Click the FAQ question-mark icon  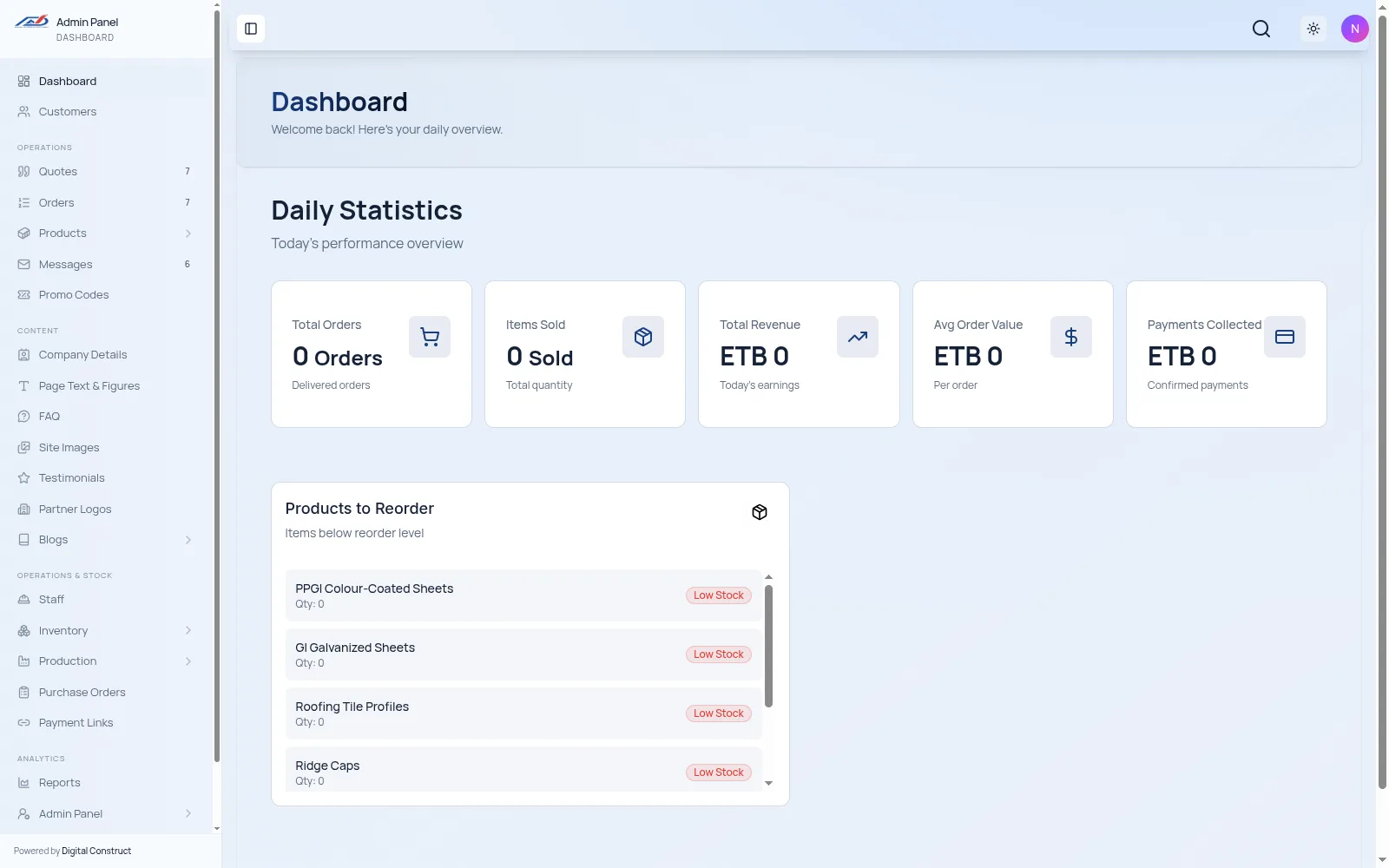(23, 417)
